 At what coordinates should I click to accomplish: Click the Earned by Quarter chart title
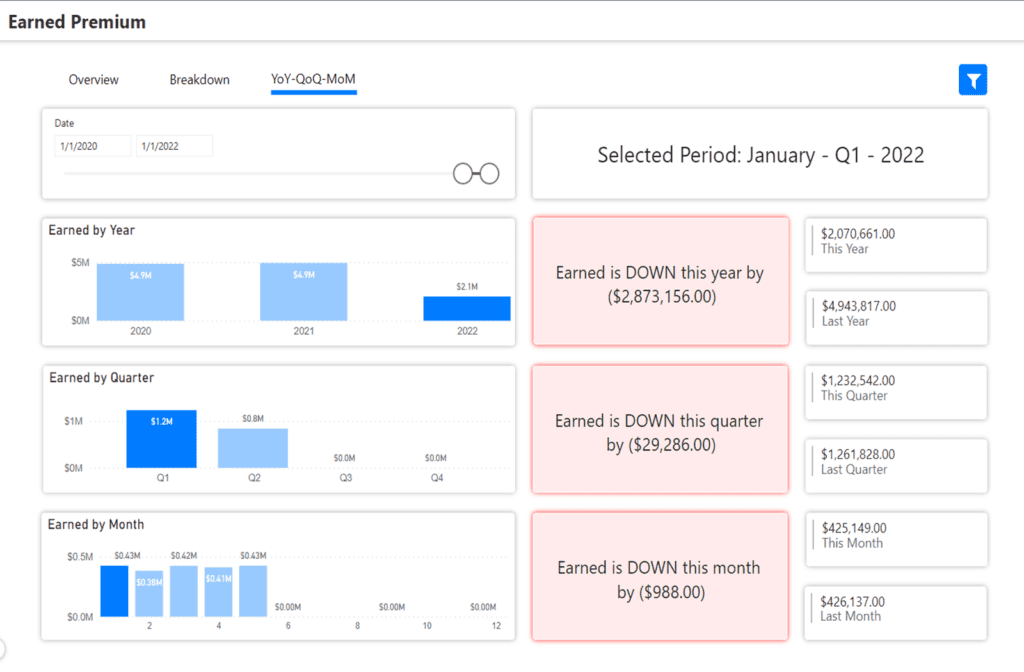(101, 378)
